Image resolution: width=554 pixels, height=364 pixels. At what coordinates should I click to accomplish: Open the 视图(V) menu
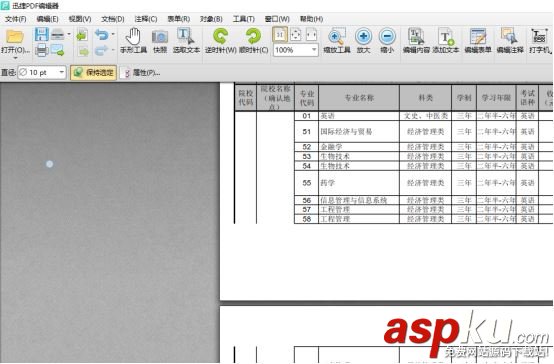pos(80,19)
